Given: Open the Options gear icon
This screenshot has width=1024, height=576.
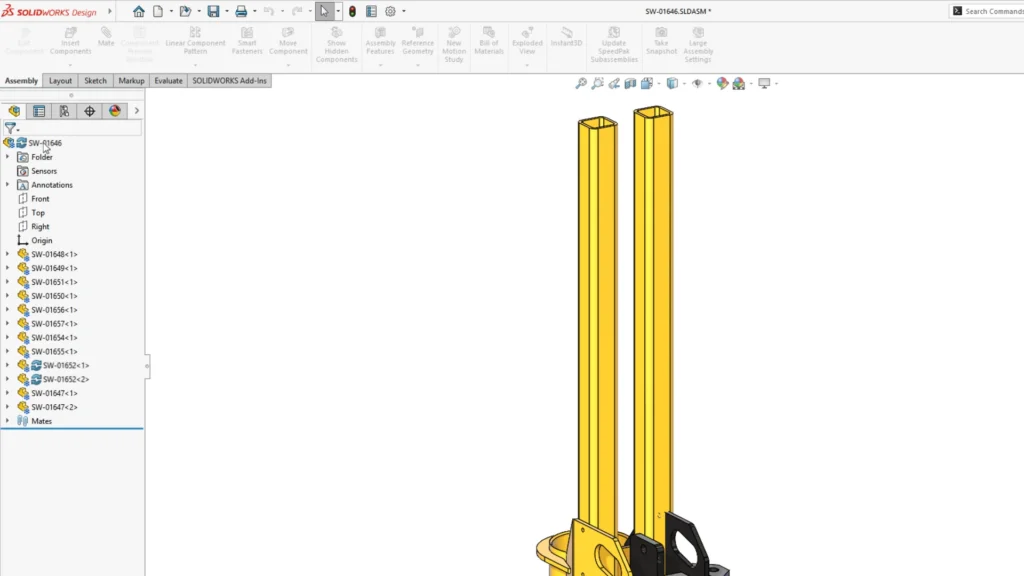Looking at the screenshot, I should pos(390,12).
